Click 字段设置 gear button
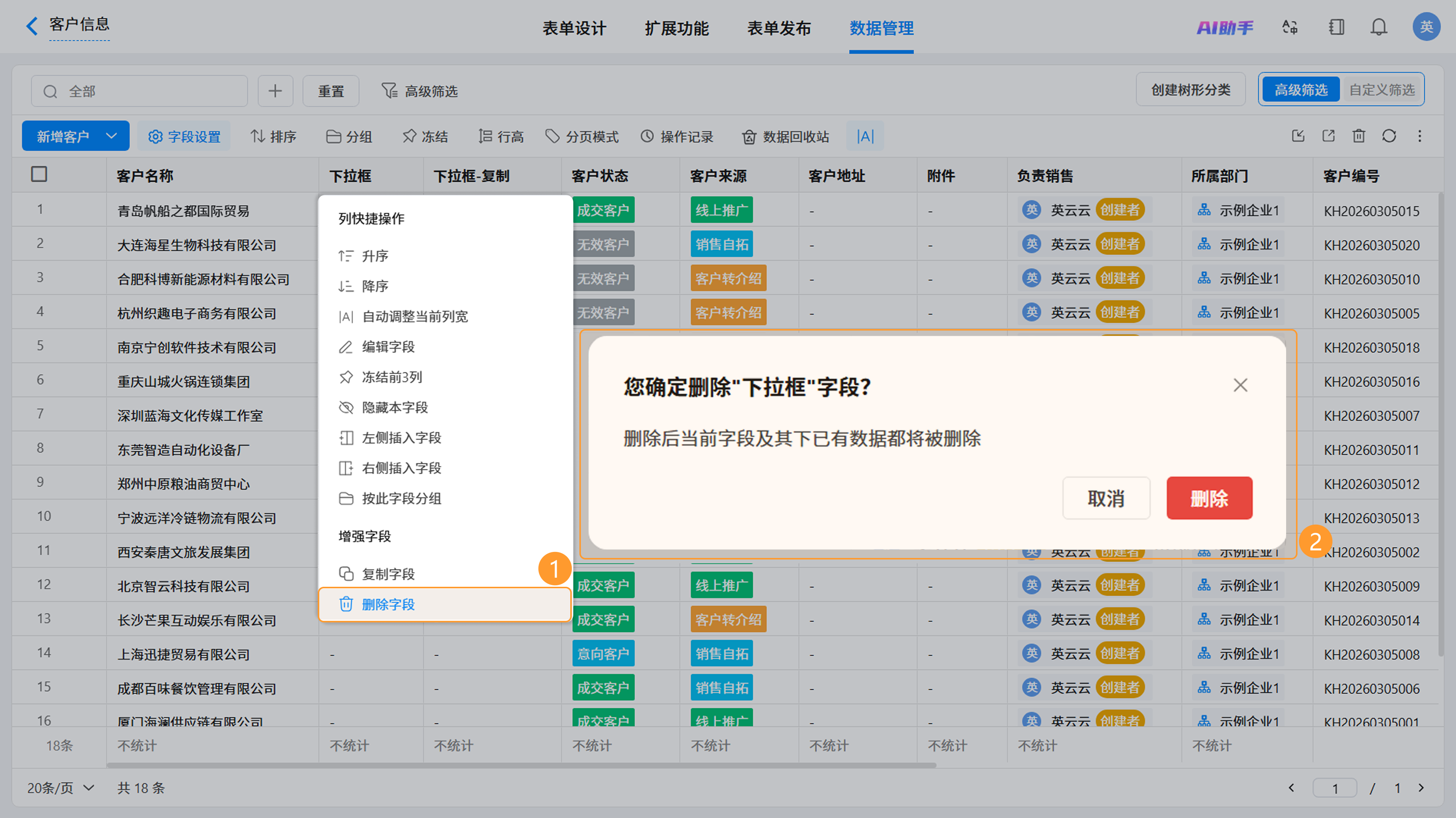 [x=184, y=136]
